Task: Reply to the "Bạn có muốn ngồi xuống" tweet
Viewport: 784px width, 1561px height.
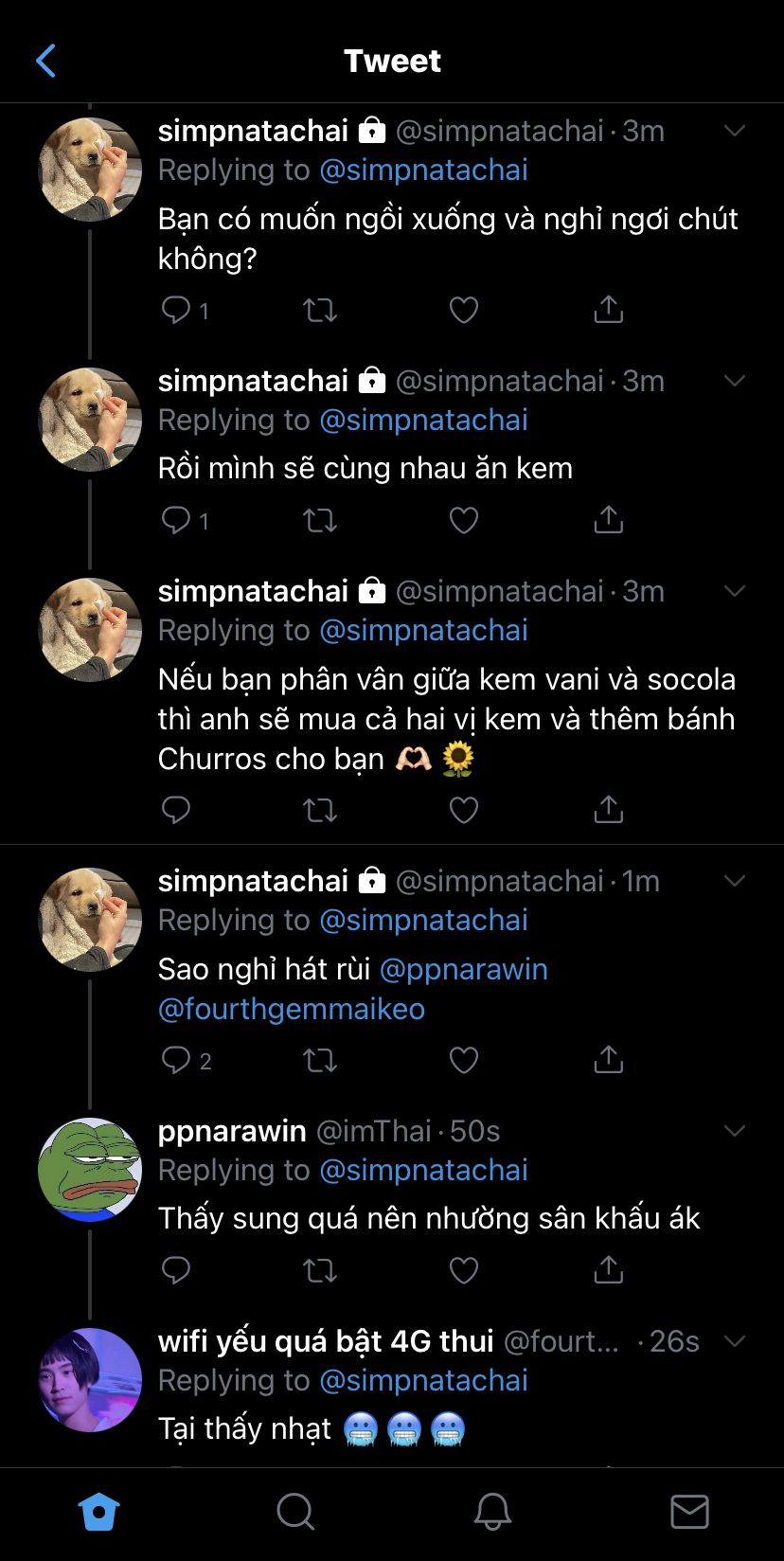Action: [x=176, y=310]
